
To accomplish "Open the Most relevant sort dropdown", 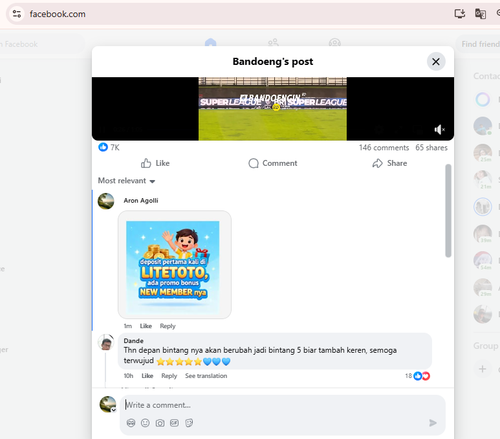I will 126,181.
